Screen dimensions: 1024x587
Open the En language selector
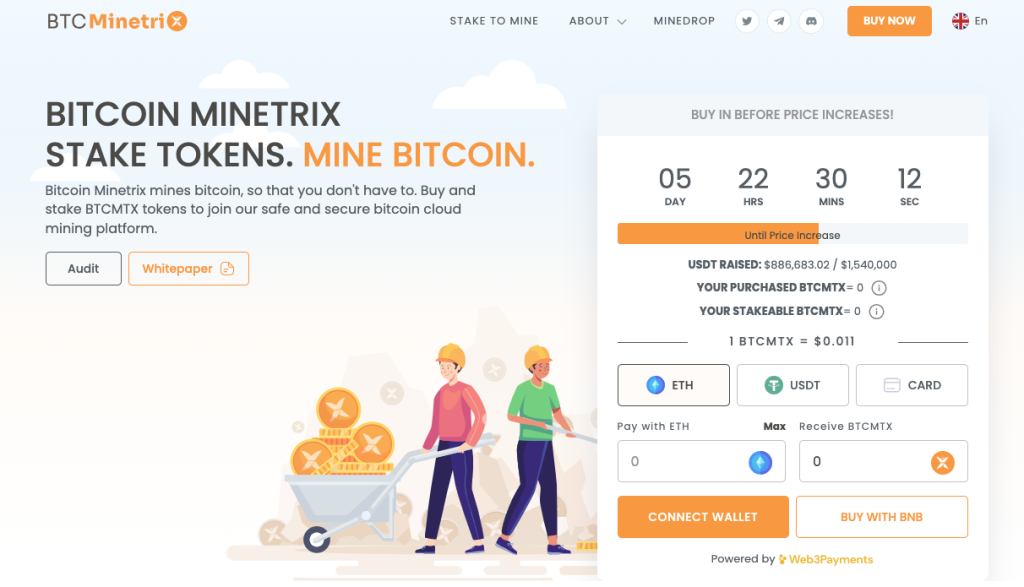click(x=970, y=21)
